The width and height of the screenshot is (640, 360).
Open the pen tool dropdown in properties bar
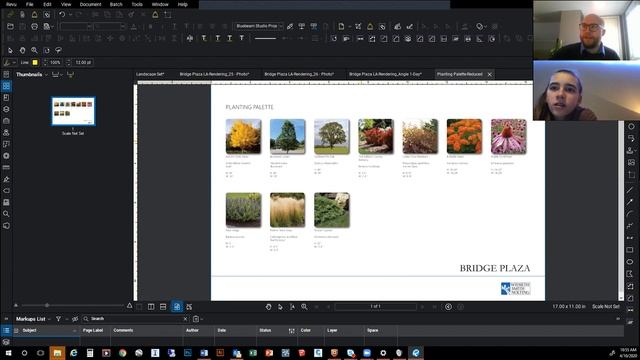point(14,62)
